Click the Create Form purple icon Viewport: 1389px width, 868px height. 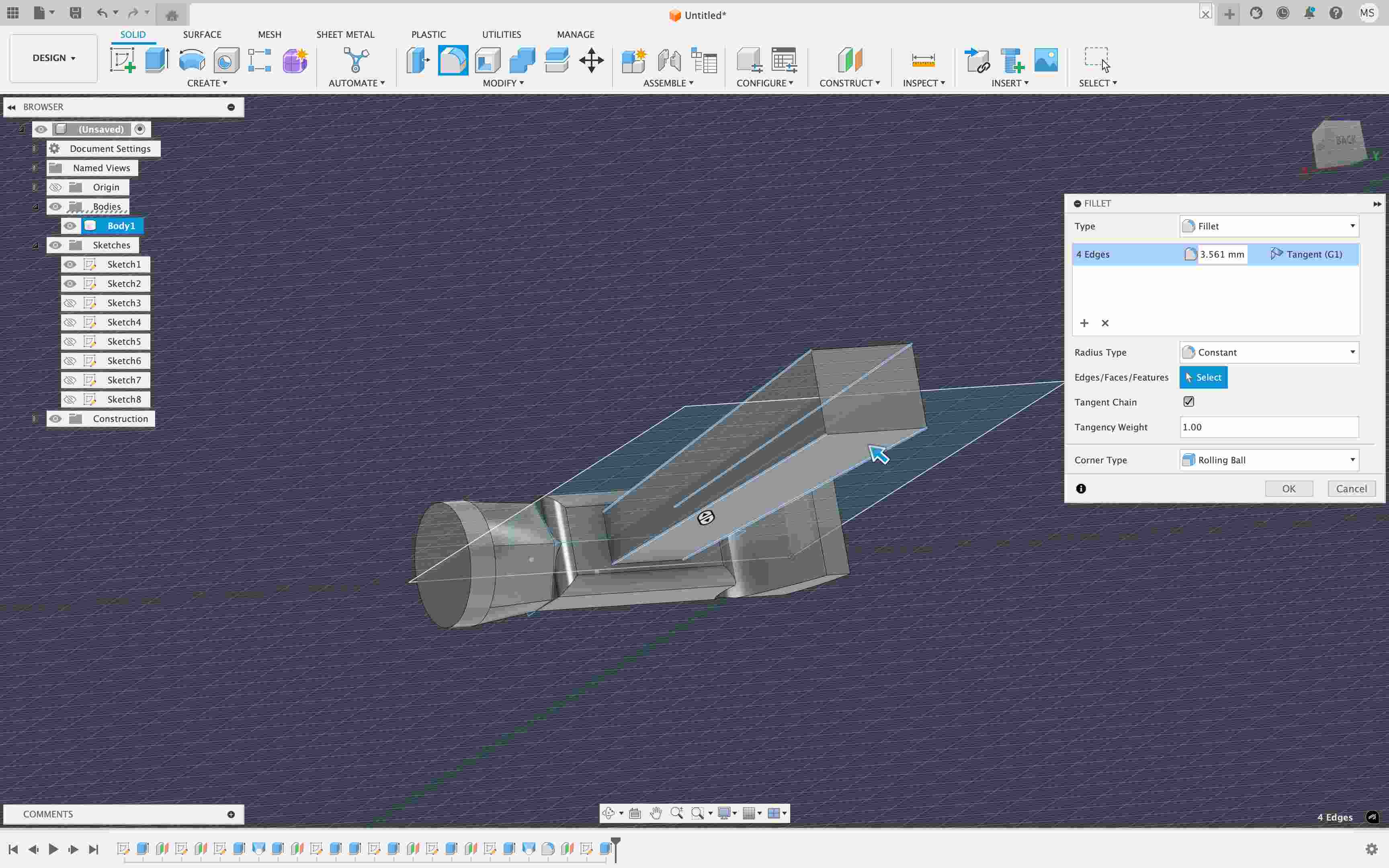click(295, 60)
